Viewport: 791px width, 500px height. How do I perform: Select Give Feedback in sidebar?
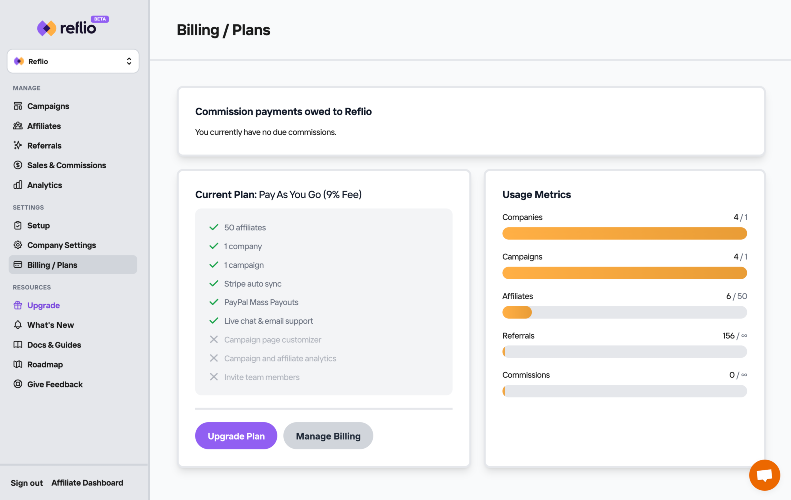click(x=54, y=384)
